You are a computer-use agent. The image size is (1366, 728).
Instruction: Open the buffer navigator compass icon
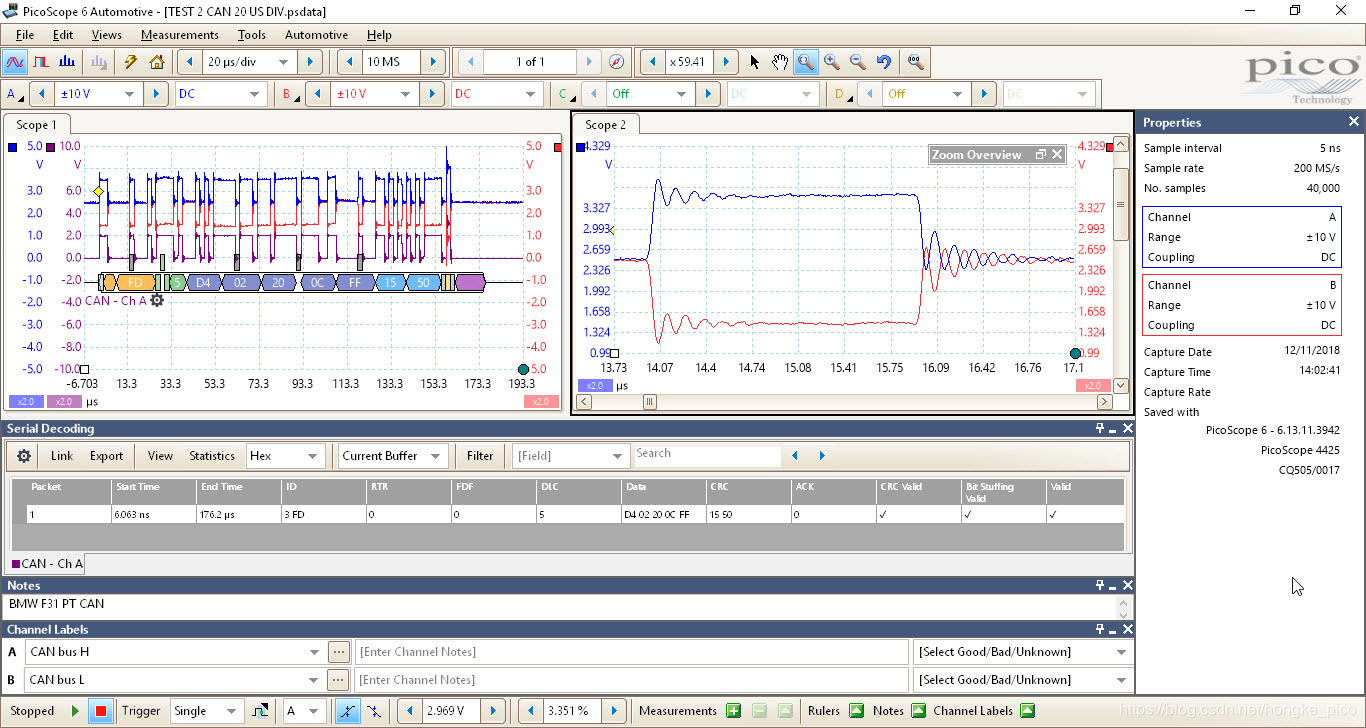[x=617, y=62]
